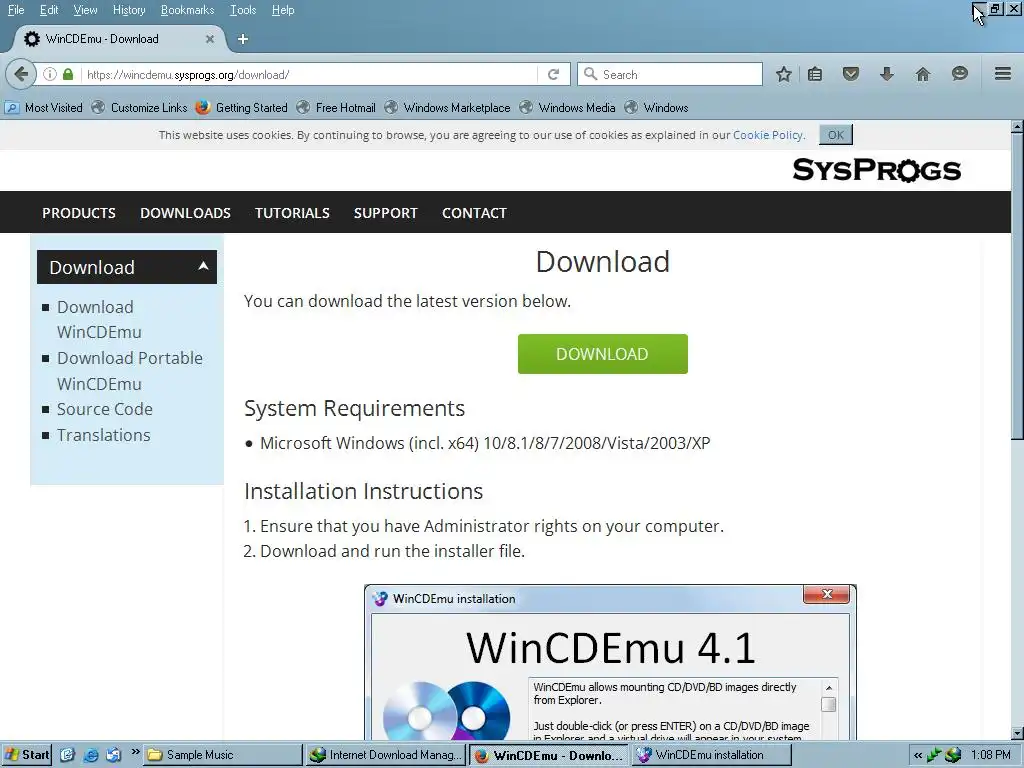Open the Cookie Policy link

[x=767, y=135]
